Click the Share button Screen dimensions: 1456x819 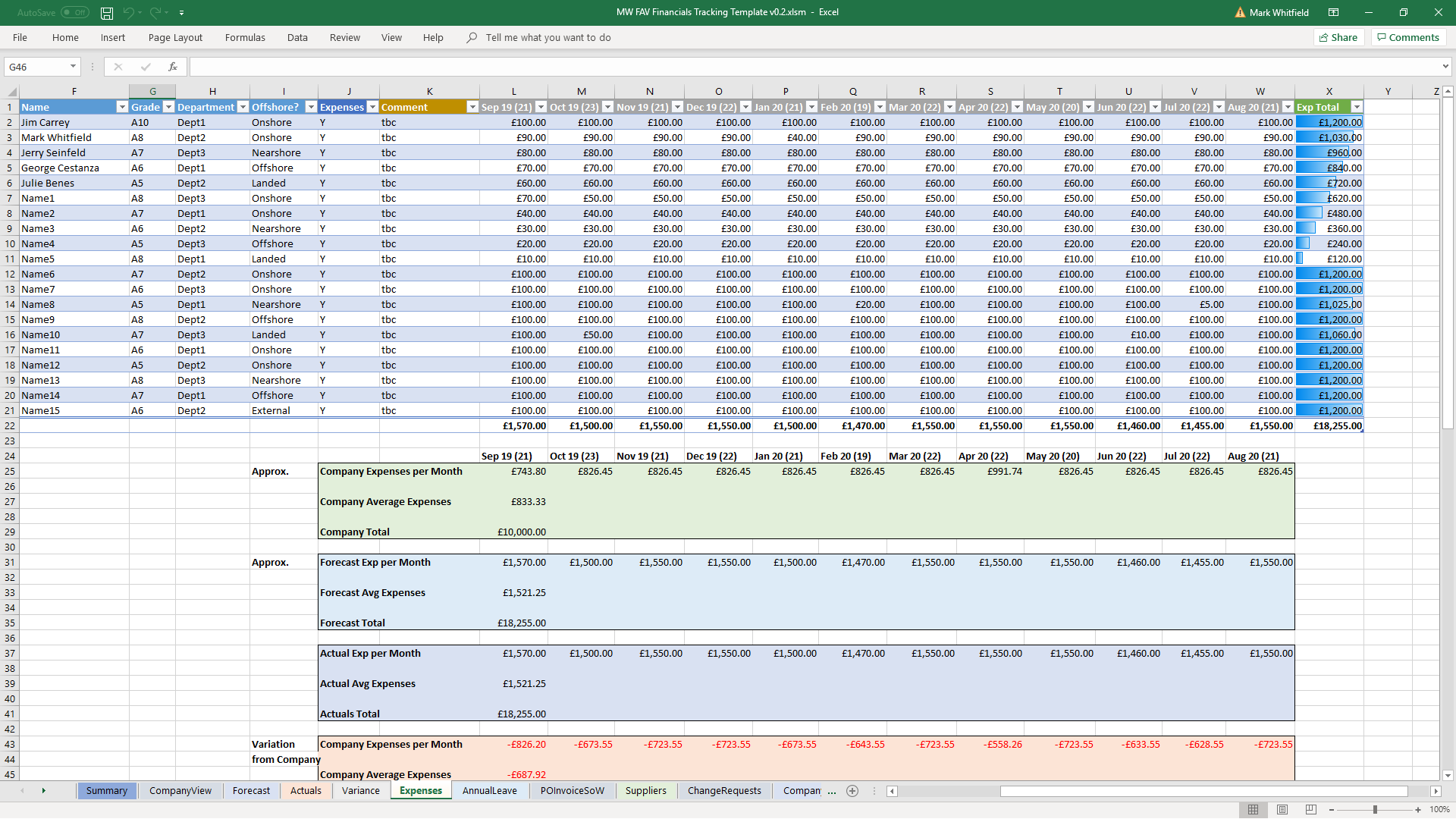click(1338, 37)
